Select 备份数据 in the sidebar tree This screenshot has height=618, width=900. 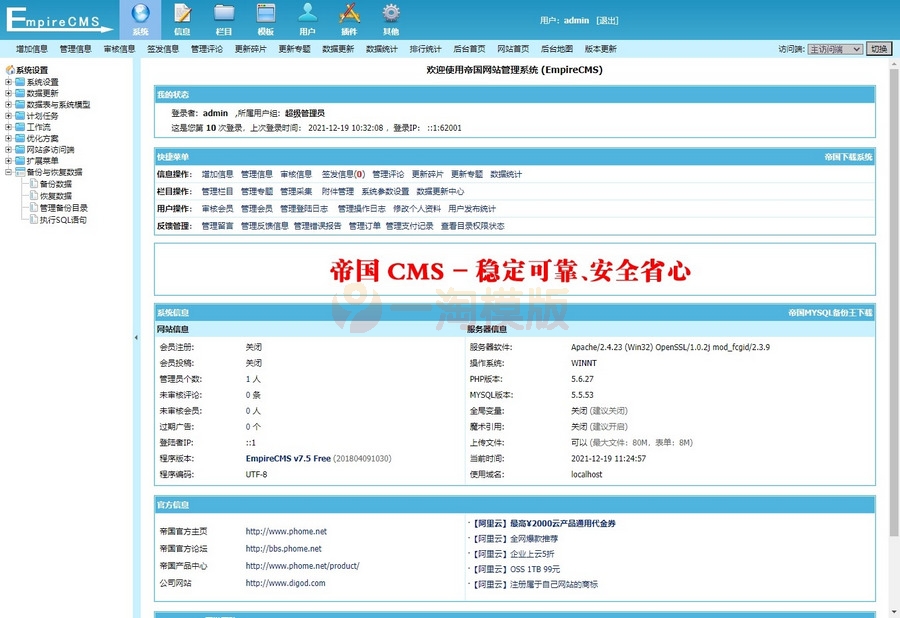[55, 184]
